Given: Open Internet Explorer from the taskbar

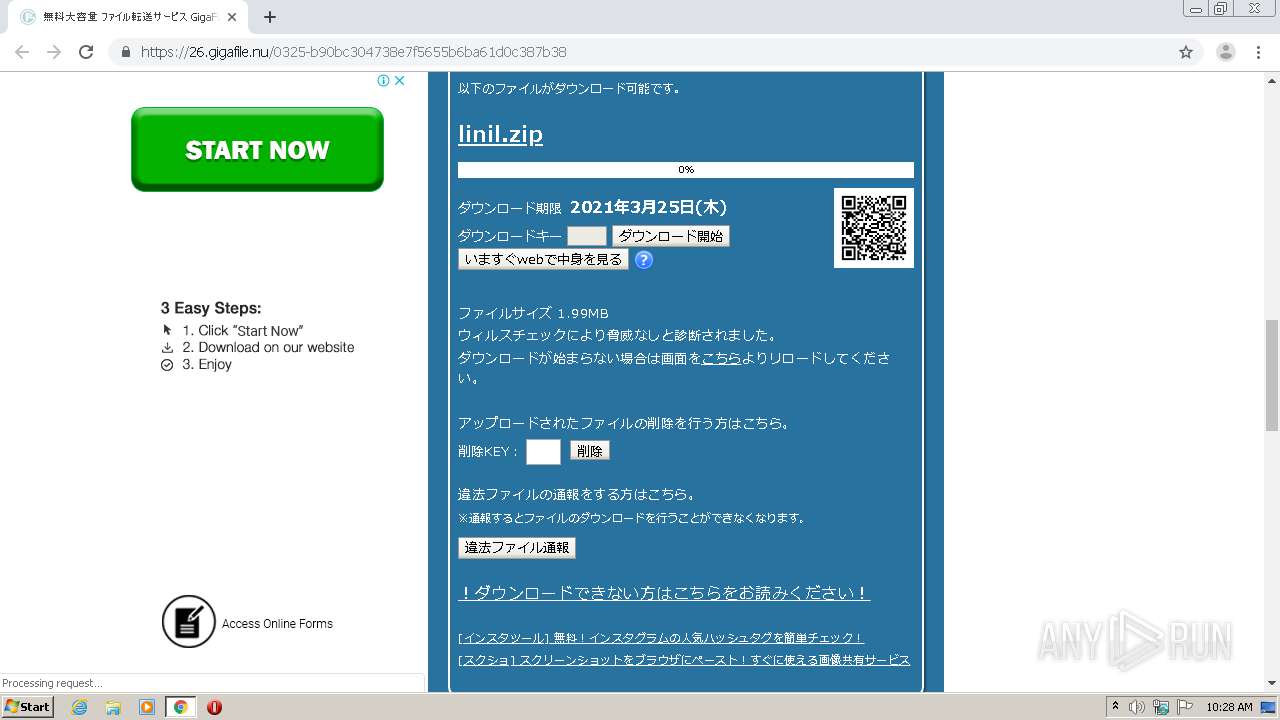Looking at the screenshot, I should point(79,707).
